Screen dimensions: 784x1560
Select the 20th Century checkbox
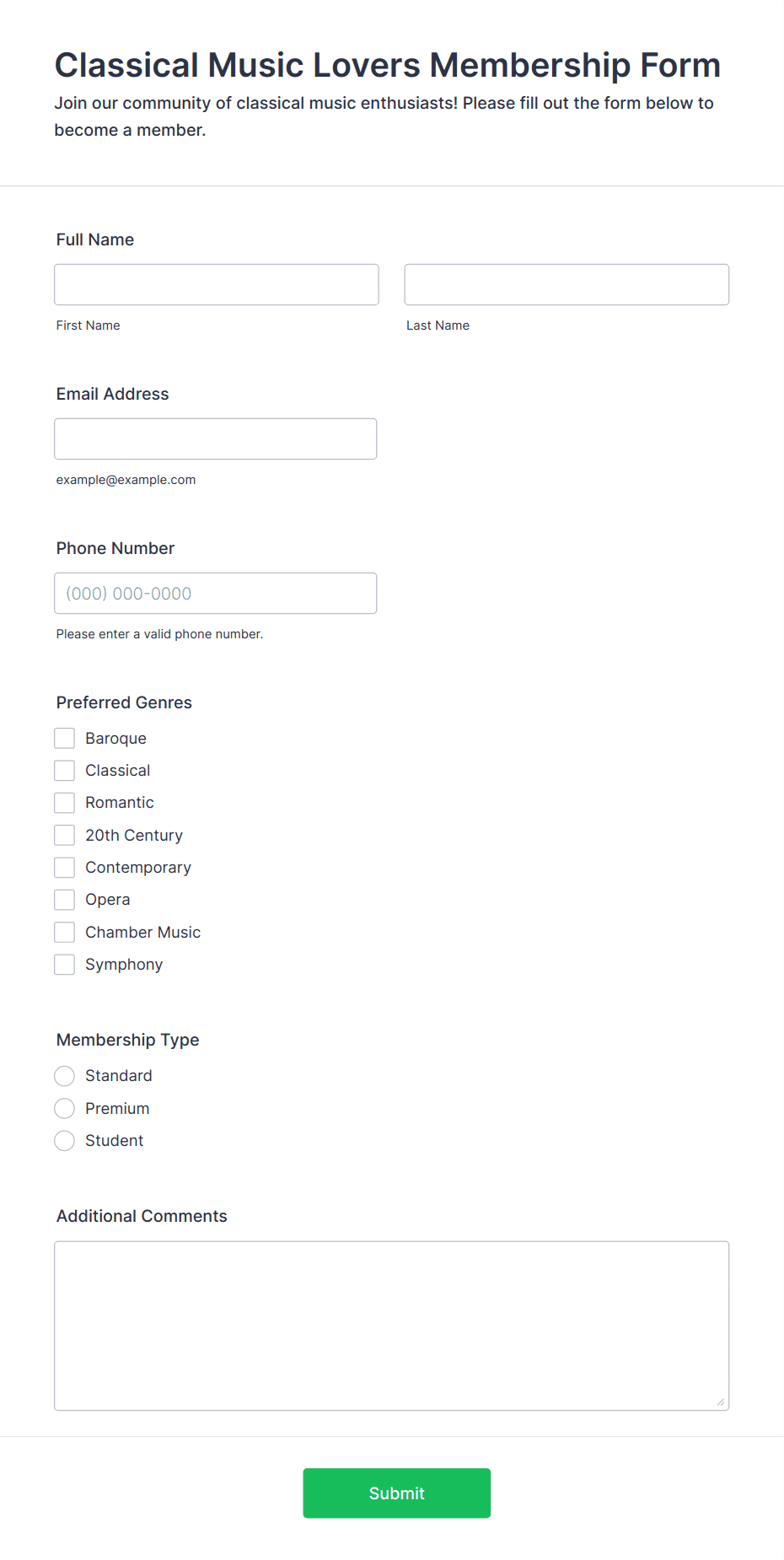(65, 835)
